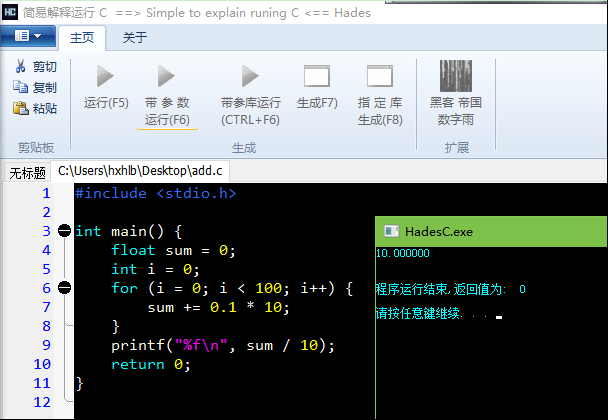Switch to the 无标题 document tab
This screenshot has height=420, width=608.
click(x=27, y=173)
